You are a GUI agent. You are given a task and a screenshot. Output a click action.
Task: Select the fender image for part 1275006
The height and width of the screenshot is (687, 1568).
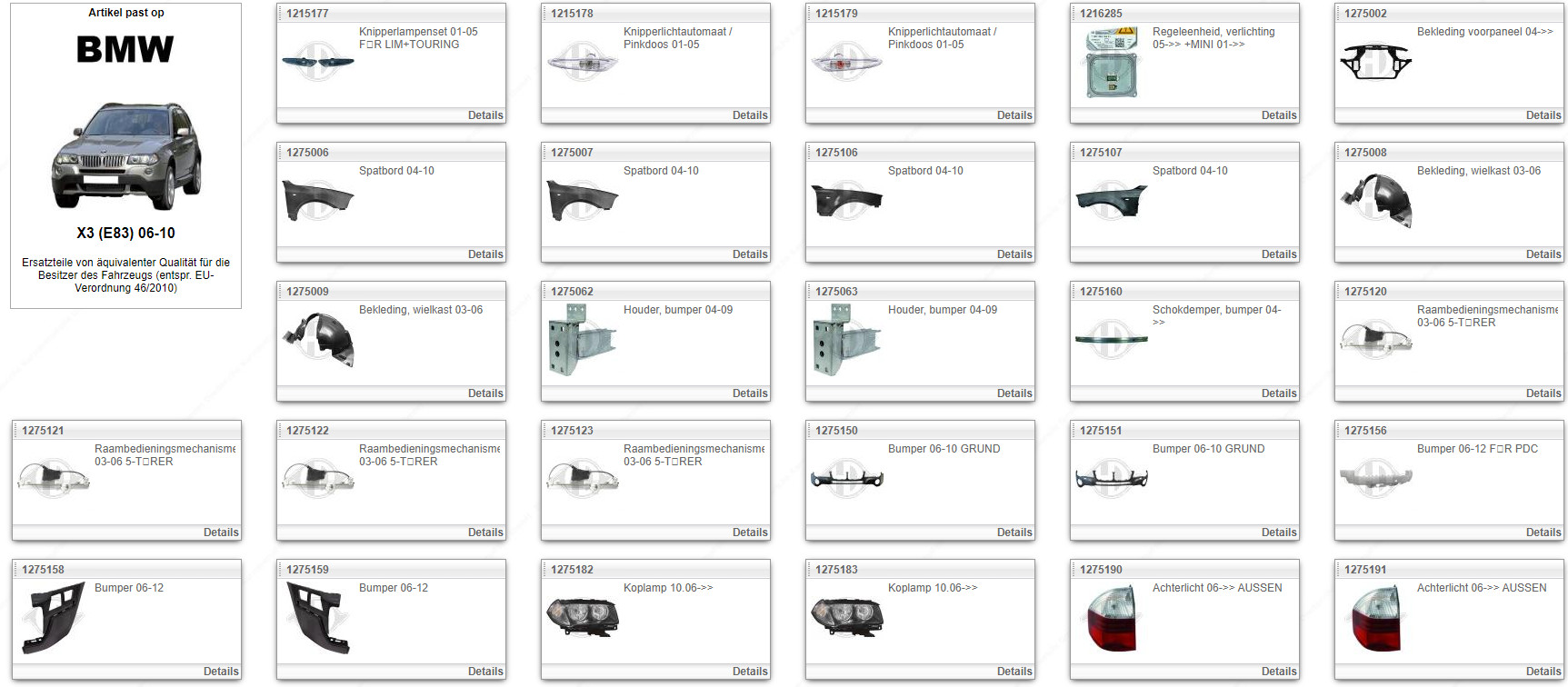pyautogui.click(x=317, y=201)
